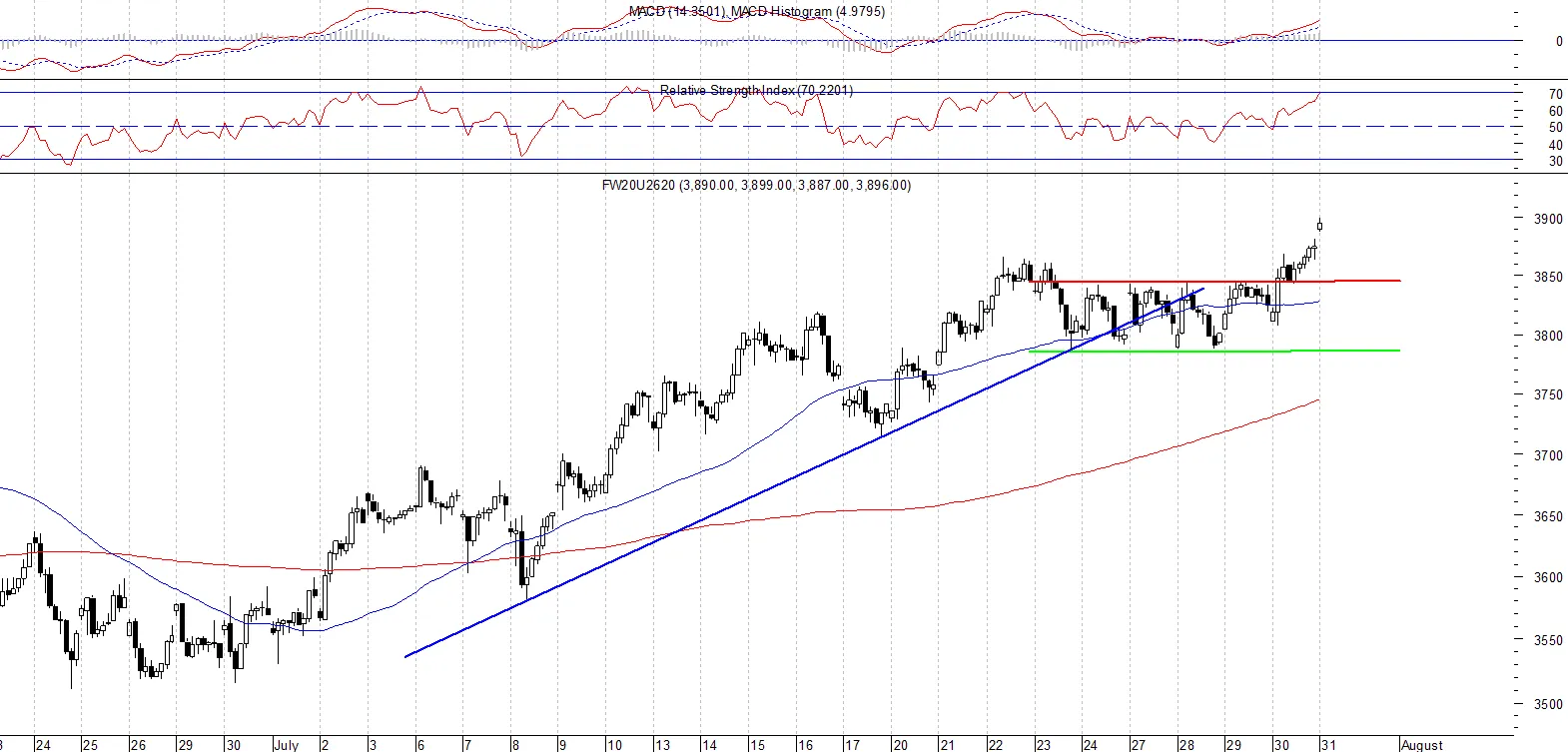Click the RSI 50 level label
Image resolution: width=1568 pixels, height=752 pixels.
(1556, 128)
